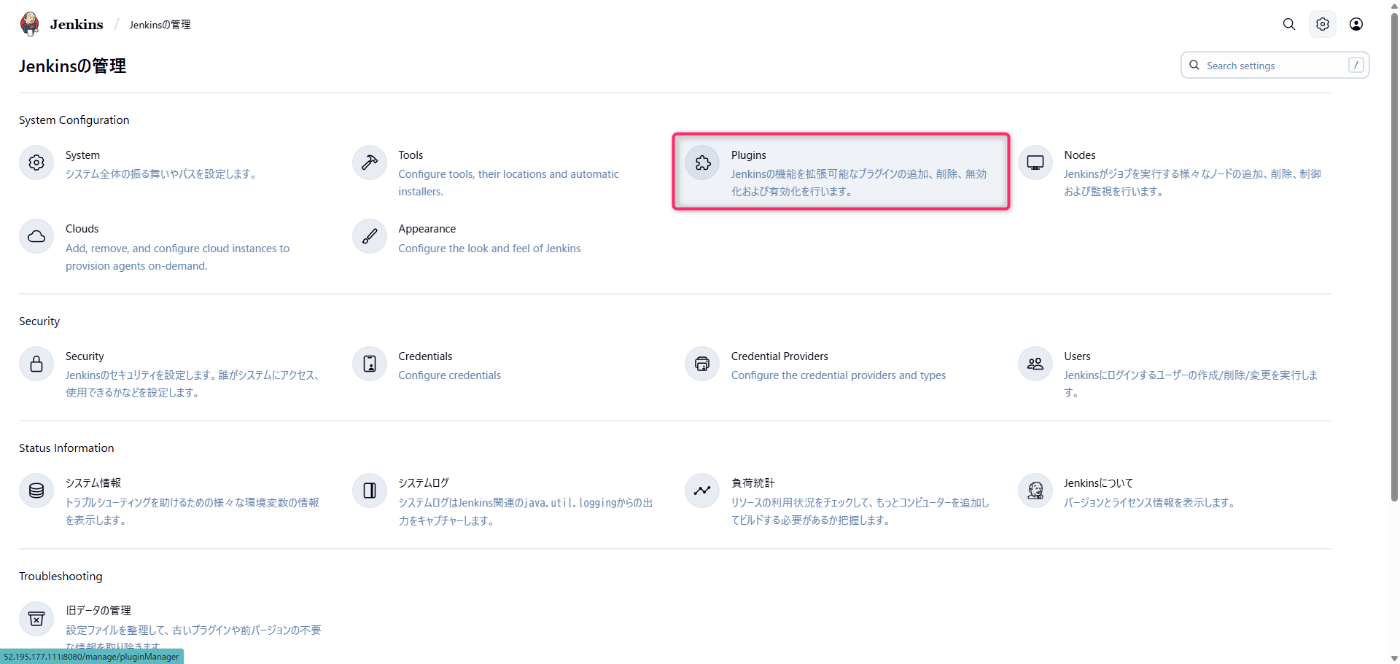Click the Configure credentials description text
This screenshot has width=1400, height=664.
[450, 376]
